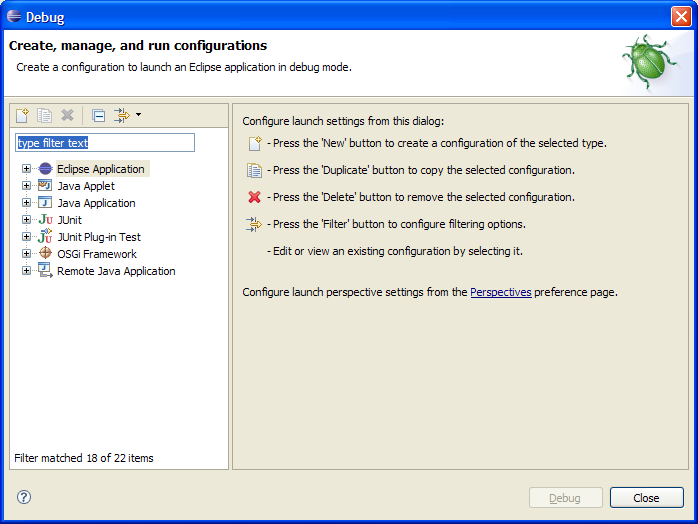Viewport: 698px width, 524px height.
Task: Click the type filter text field
Action: coord(105,143)
